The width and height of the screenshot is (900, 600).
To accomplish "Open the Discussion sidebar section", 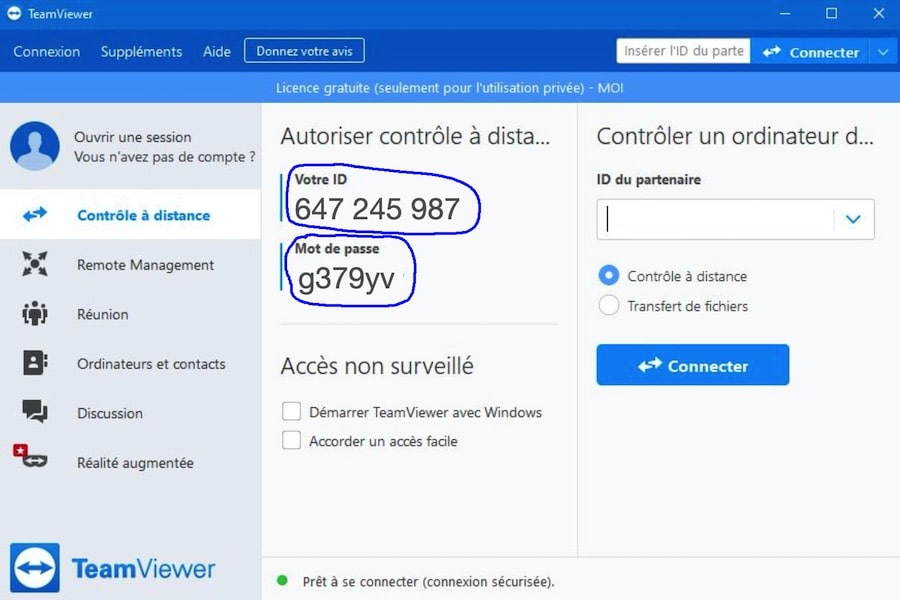I will (x=130, y=412).
